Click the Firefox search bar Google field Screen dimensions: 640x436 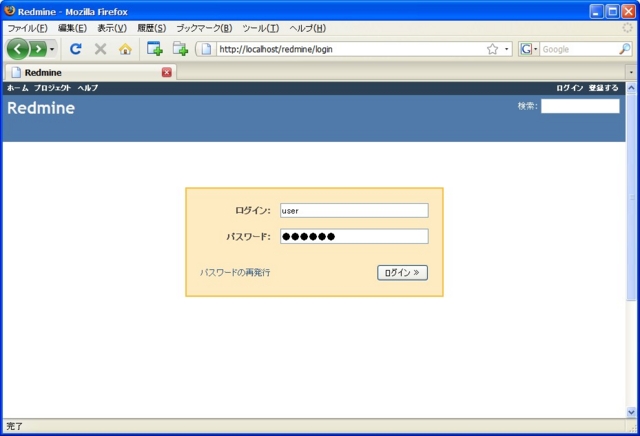[579, 49]
